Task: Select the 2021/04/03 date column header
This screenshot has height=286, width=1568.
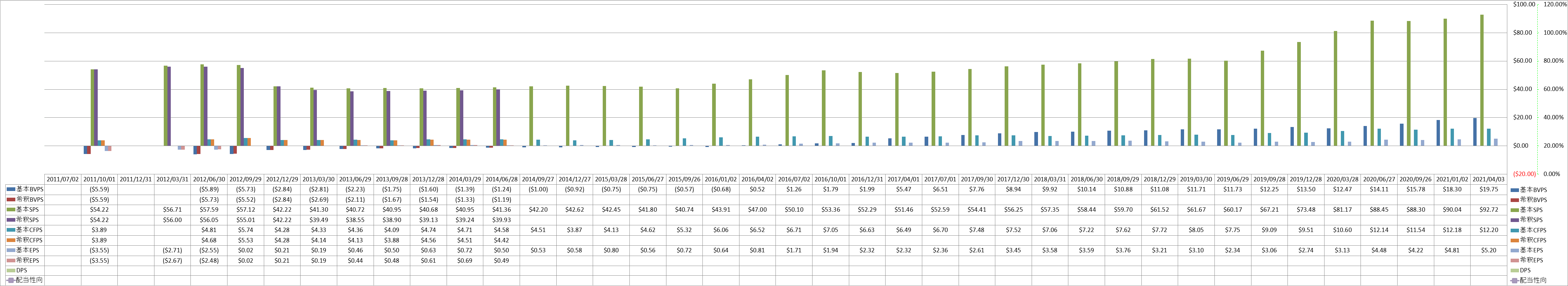Action: (x=1490, y=180)
